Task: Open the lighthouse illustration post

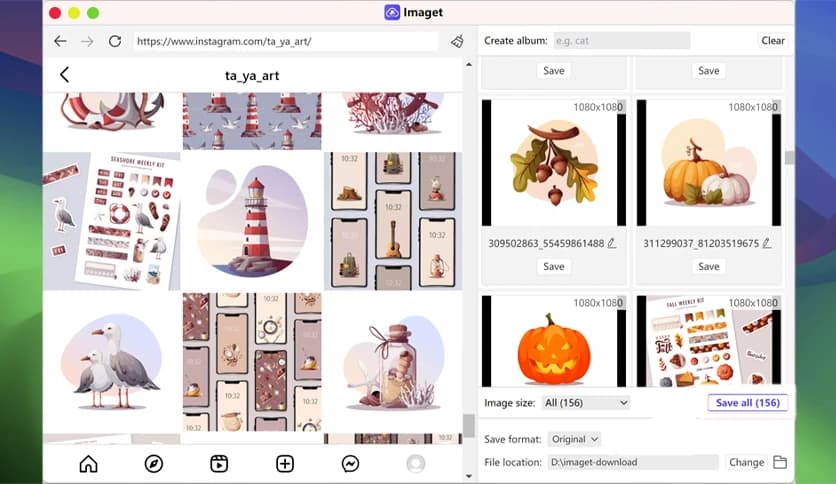Action: 252,221
